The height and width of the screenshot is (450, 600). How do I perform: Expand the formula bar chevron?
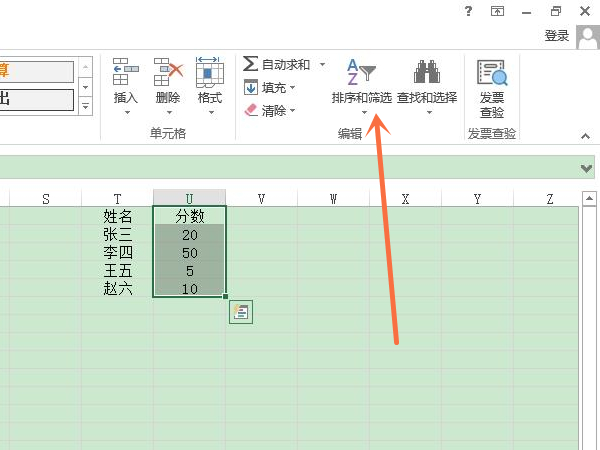(x=586, y=167)
